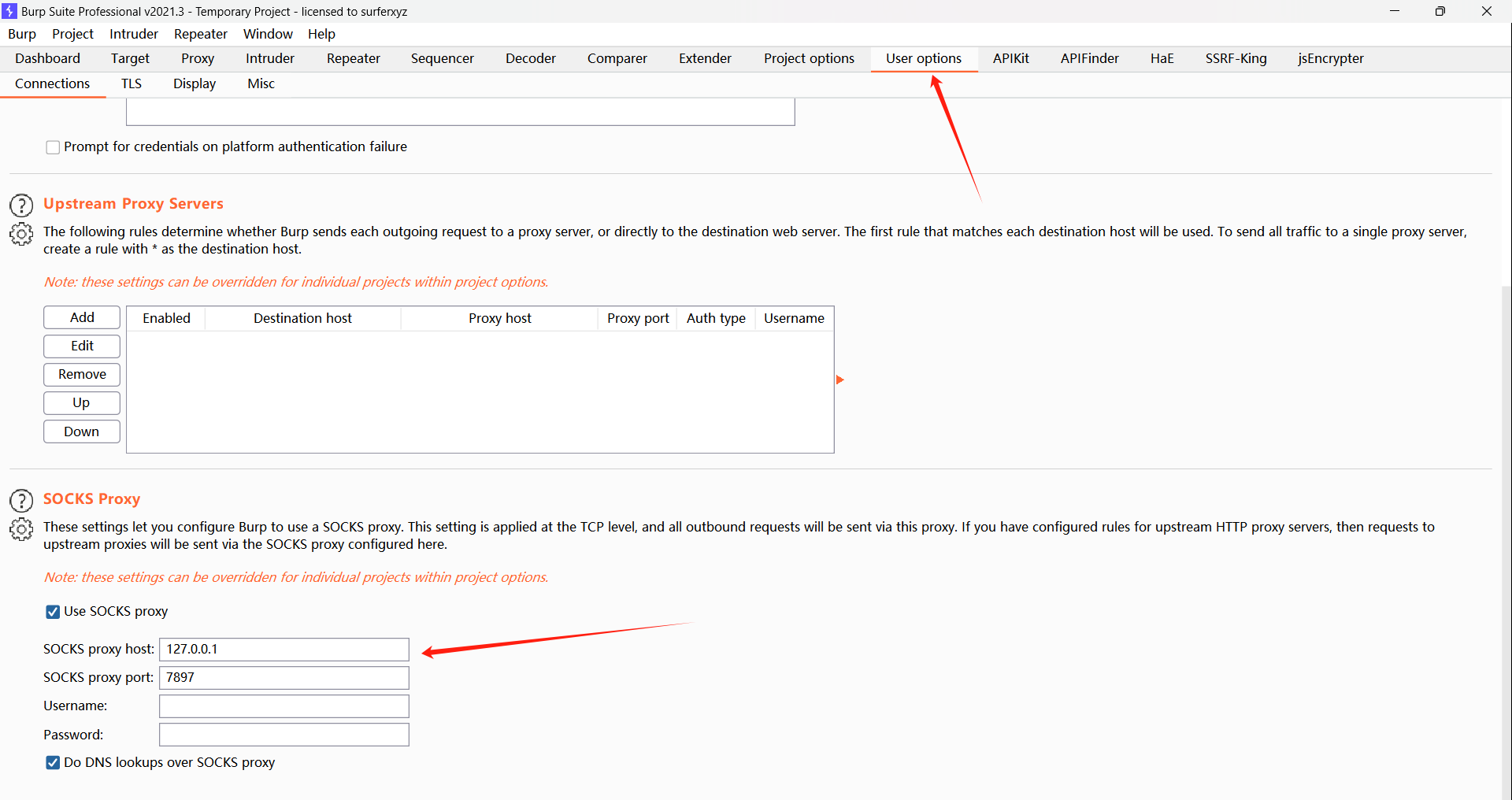
Task: Open help for SOCKS Proxy section
Action: coord(21,501)
